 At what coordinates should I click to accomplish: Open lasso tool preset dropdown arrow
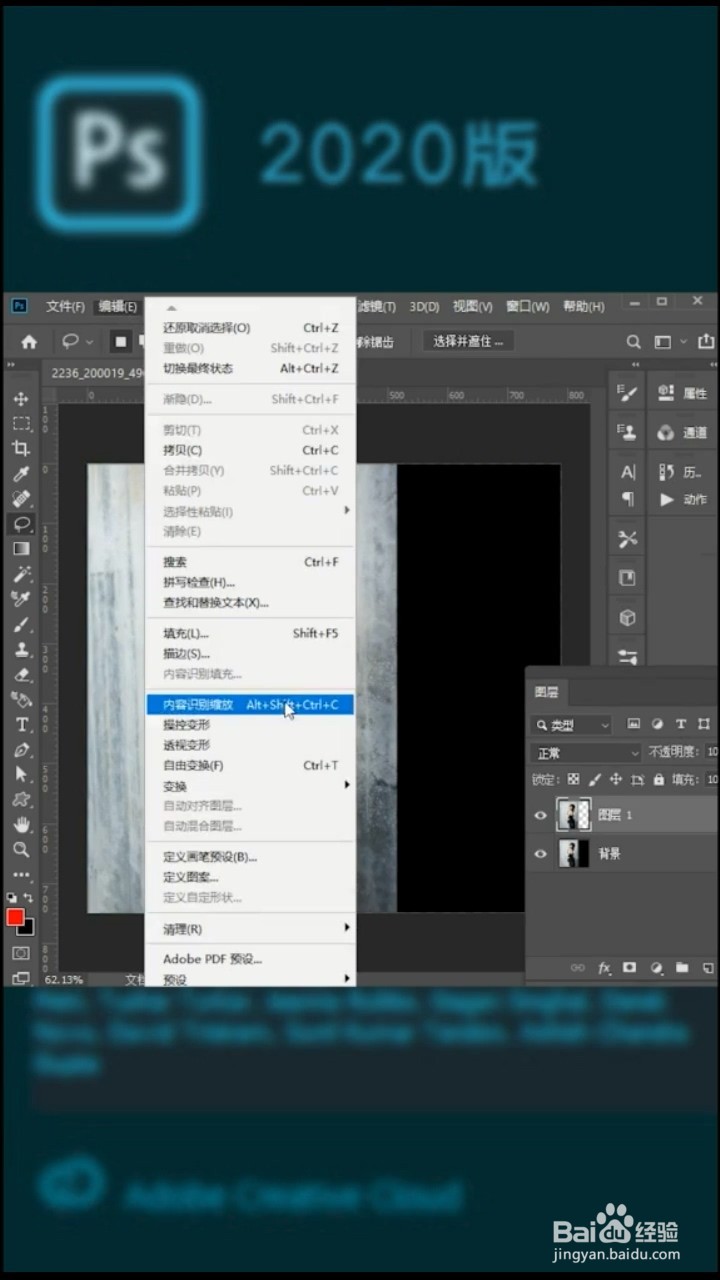(90, 342)
